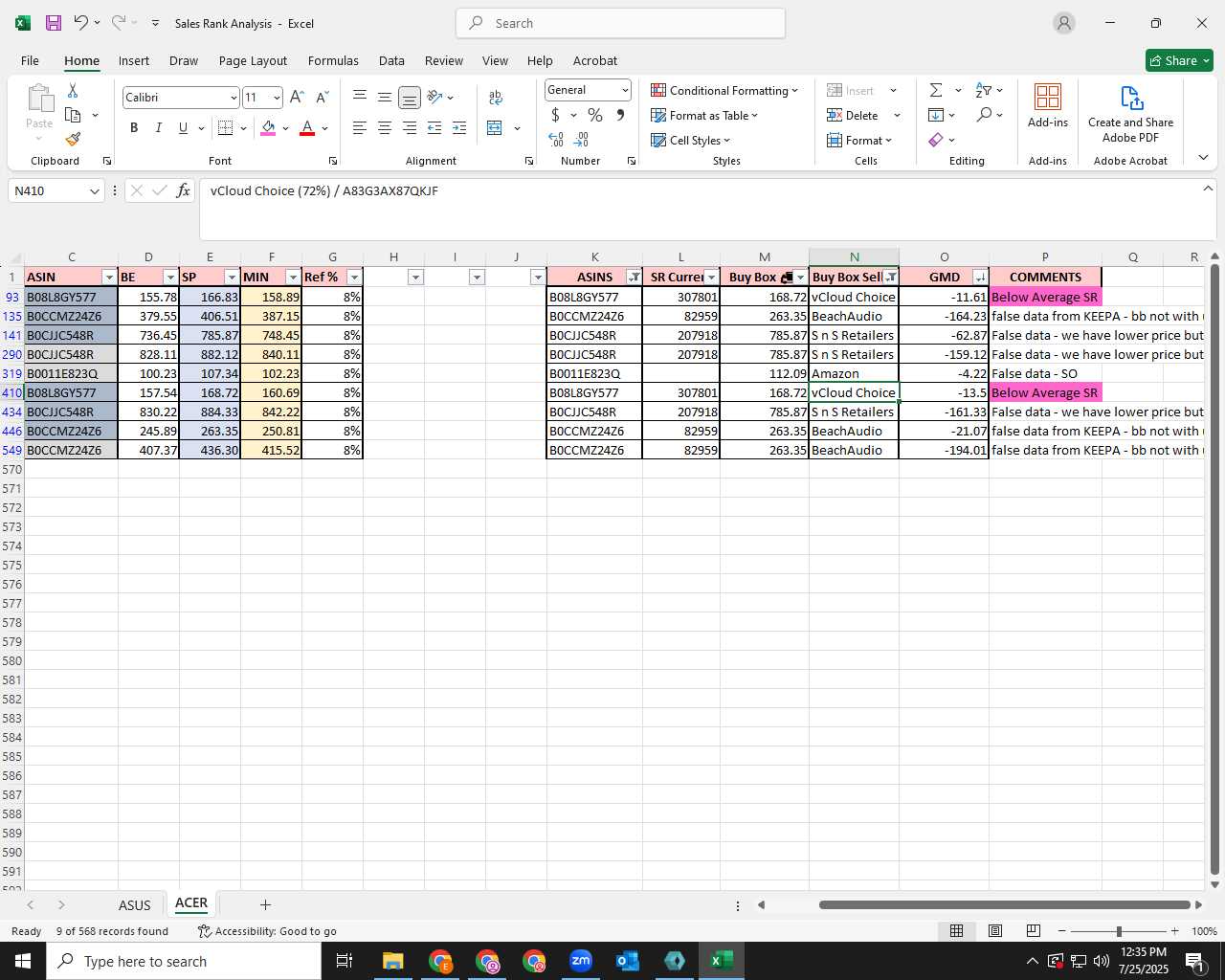
Task: Click the Comma Style icon
Action: 620,115
